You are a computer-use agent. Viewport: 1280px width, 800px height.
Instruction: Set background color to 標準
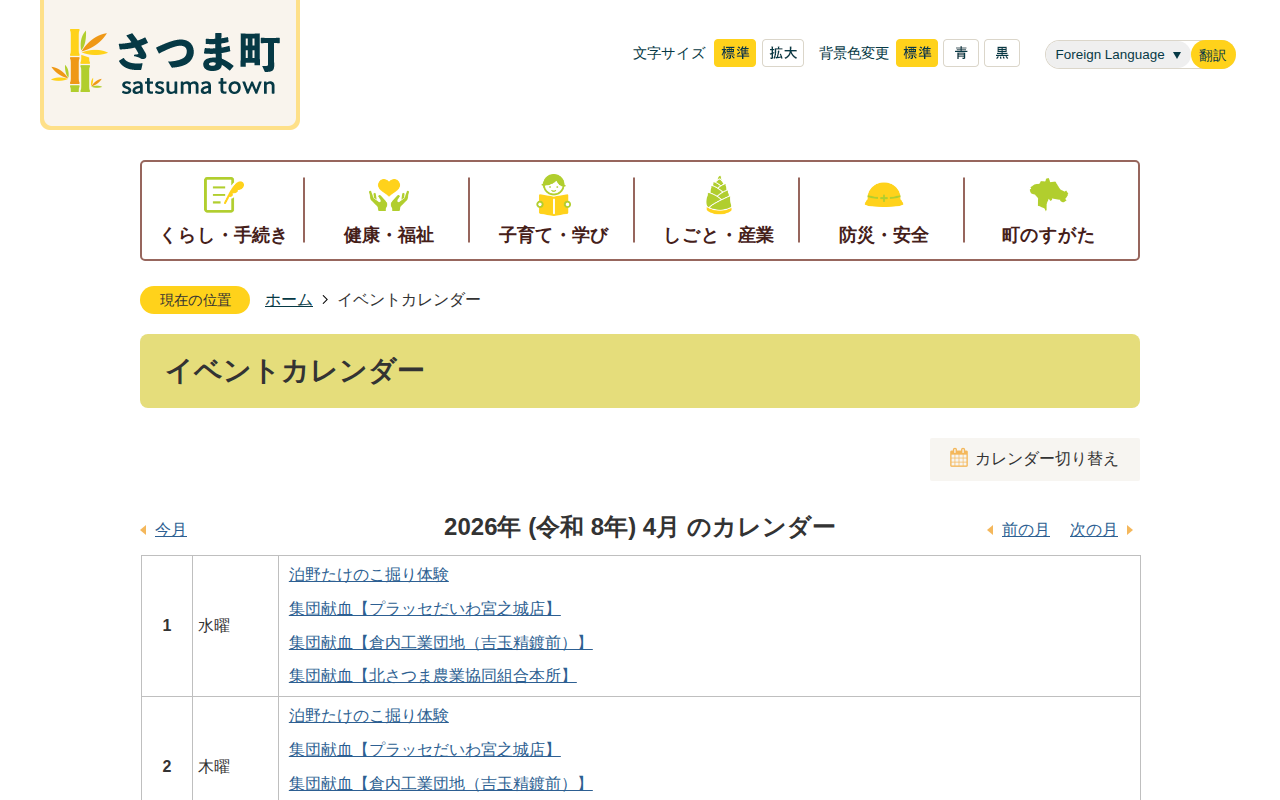pos(917,53)
